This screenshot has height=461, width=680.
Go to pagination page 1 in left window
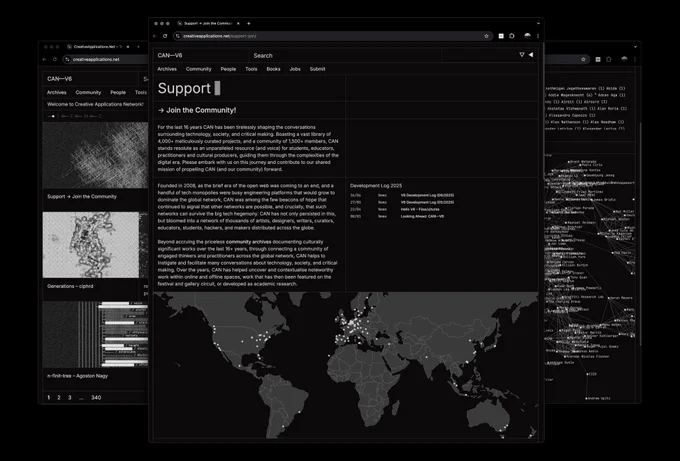[49, 397]
